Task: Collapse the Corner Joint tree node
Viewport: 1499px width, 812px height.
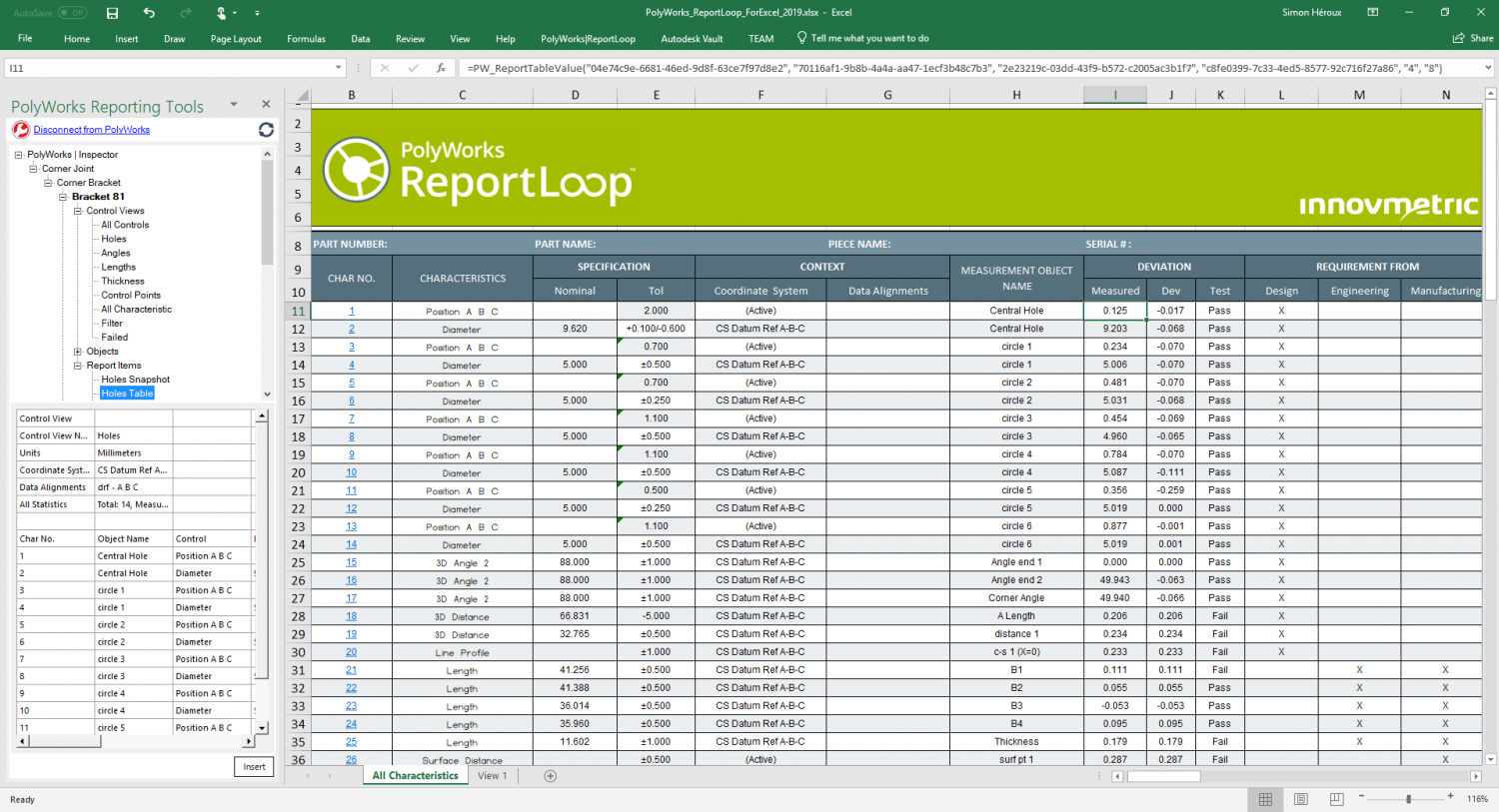Action: point(33,169)
